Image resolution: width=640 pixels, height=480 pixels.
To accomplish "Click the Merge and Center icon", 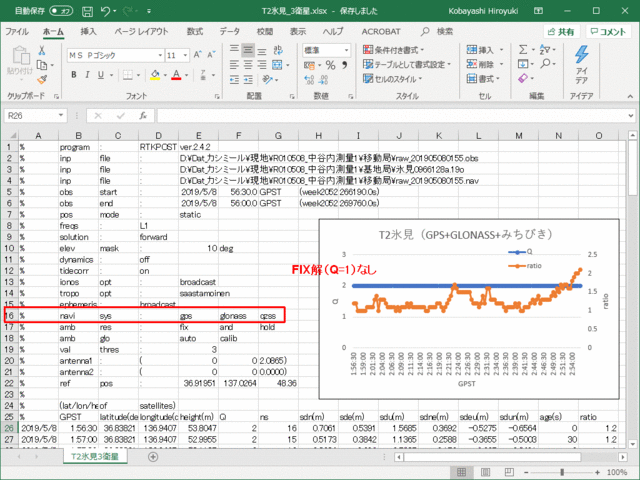I will 278,65.
